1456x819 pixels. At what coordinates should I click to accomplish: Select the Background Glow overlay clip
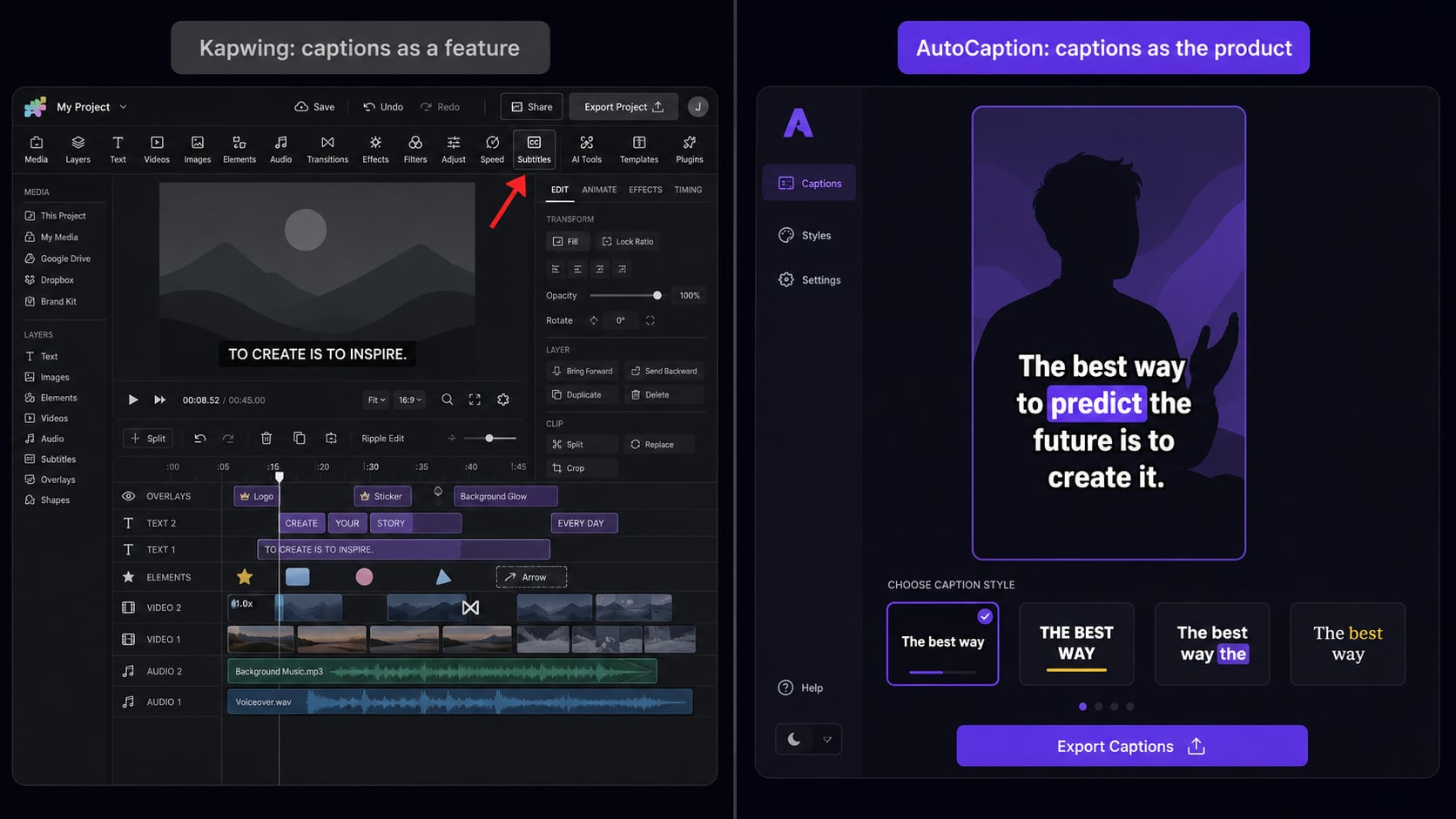pos(505,496)
